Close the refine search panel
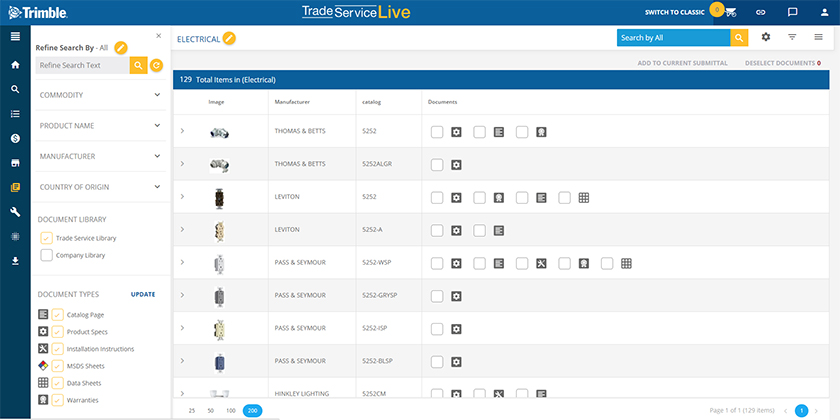 coord(159,36)
